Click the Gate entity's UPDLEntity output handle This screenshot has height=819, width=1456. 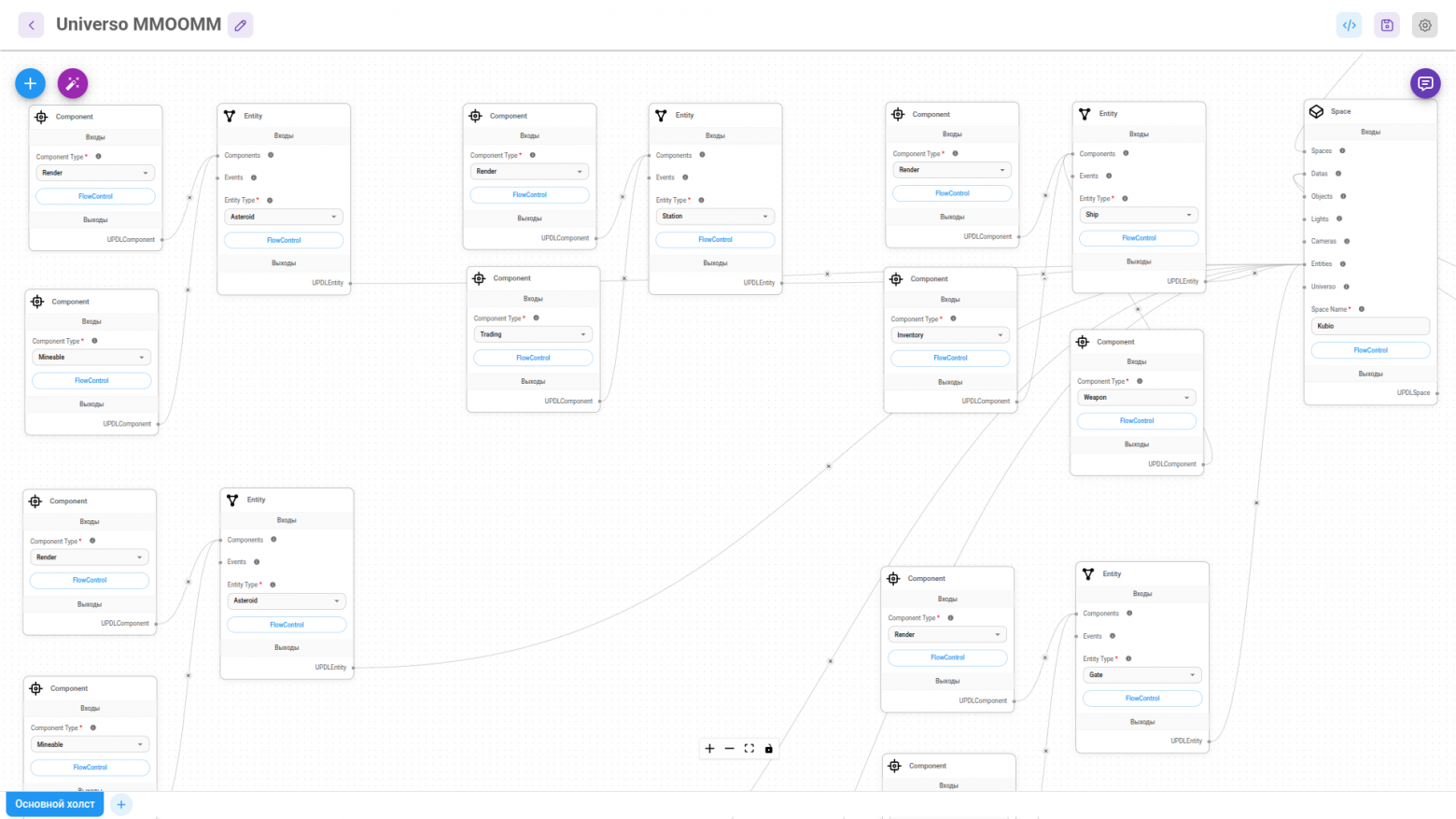point(1210,741)
